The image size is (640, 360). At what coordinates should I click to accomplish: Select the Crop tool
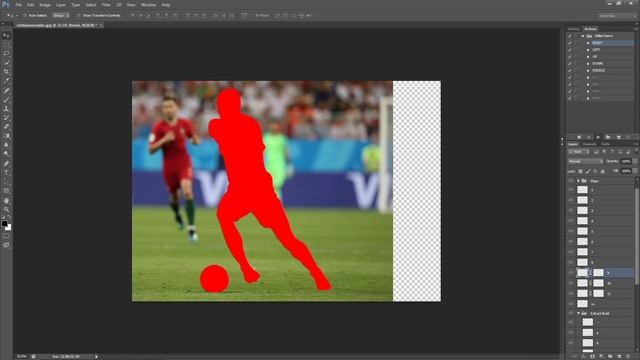pos(6,71)
